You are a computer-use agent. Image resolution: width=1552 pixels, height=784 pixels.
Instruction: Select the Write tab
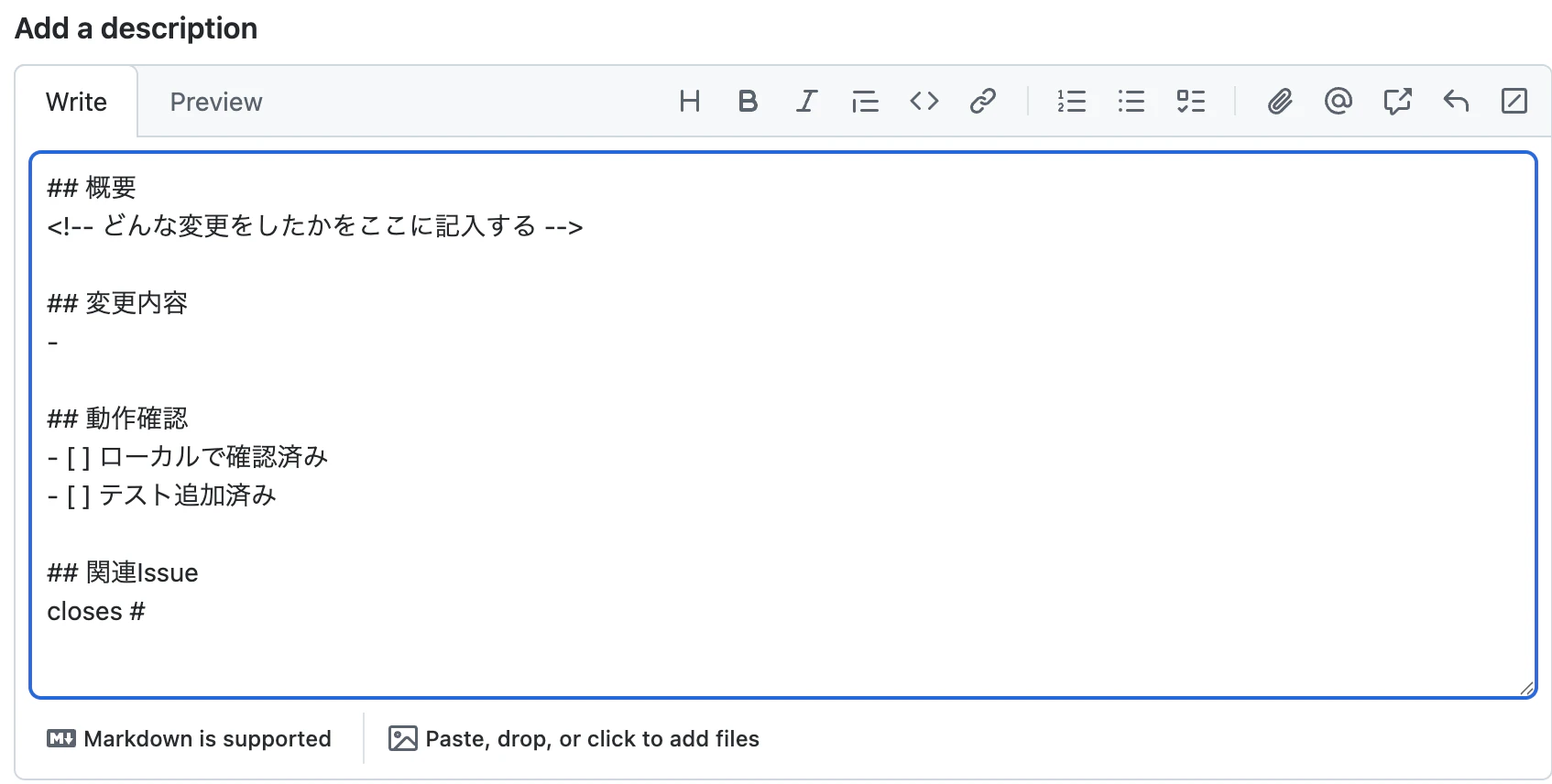(77, 102)
